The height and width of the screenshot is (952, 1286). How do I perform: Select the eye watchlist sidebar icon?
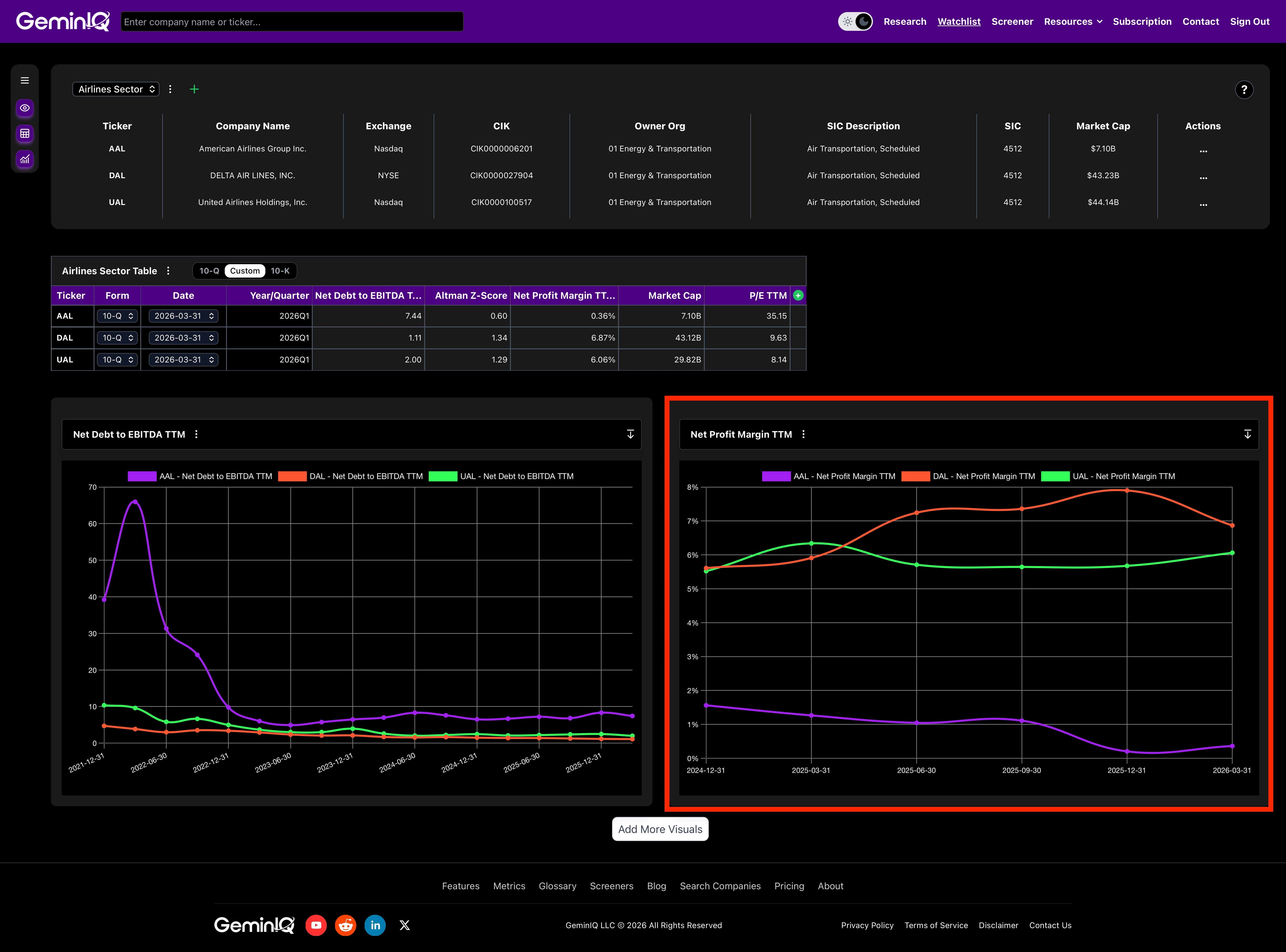(25, 108)
